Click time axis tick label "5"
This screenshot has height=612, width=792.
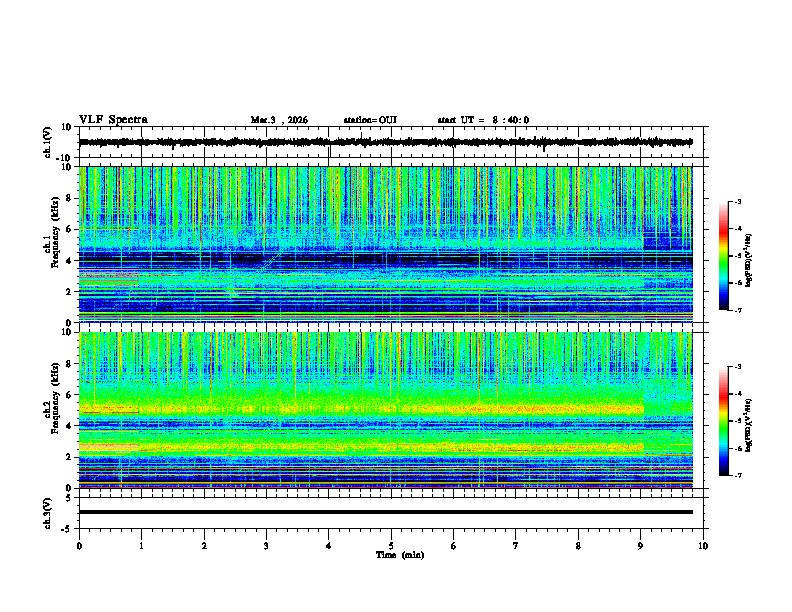pyautogui.click(x=391, y=546)
